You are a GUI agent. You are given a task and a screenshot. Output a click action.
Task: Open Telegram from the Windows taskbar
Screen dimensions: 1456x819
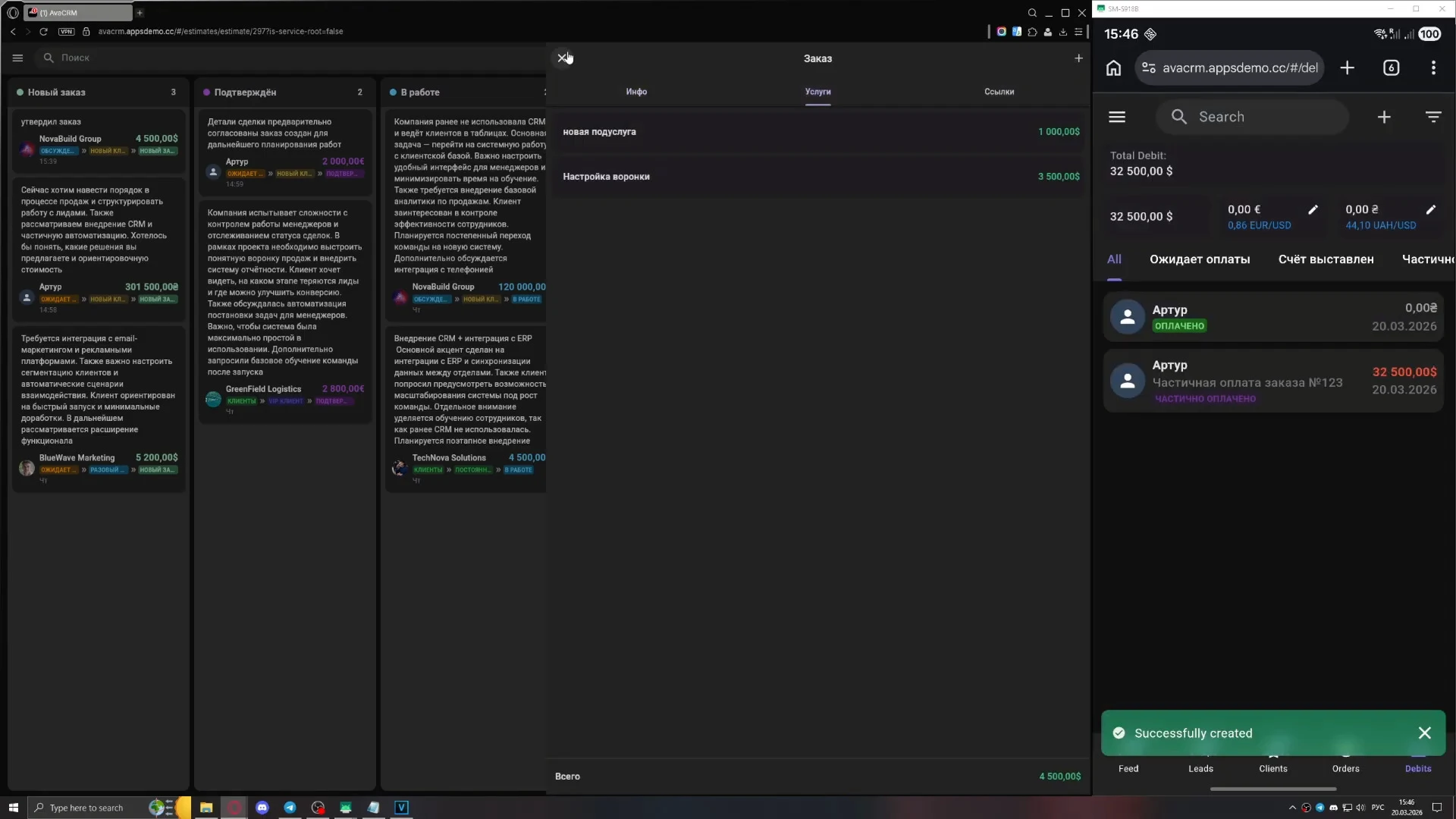click(290, 808)
